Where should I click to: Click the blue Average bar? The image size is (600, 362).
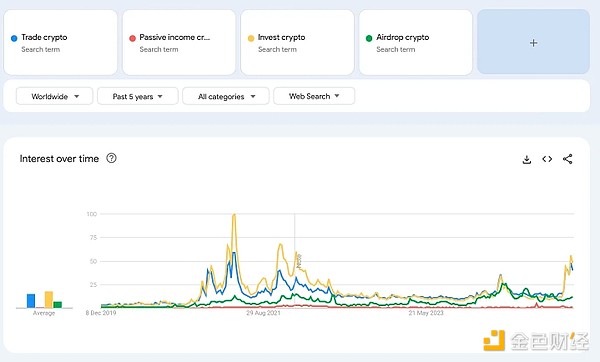[x=31, y=301]
